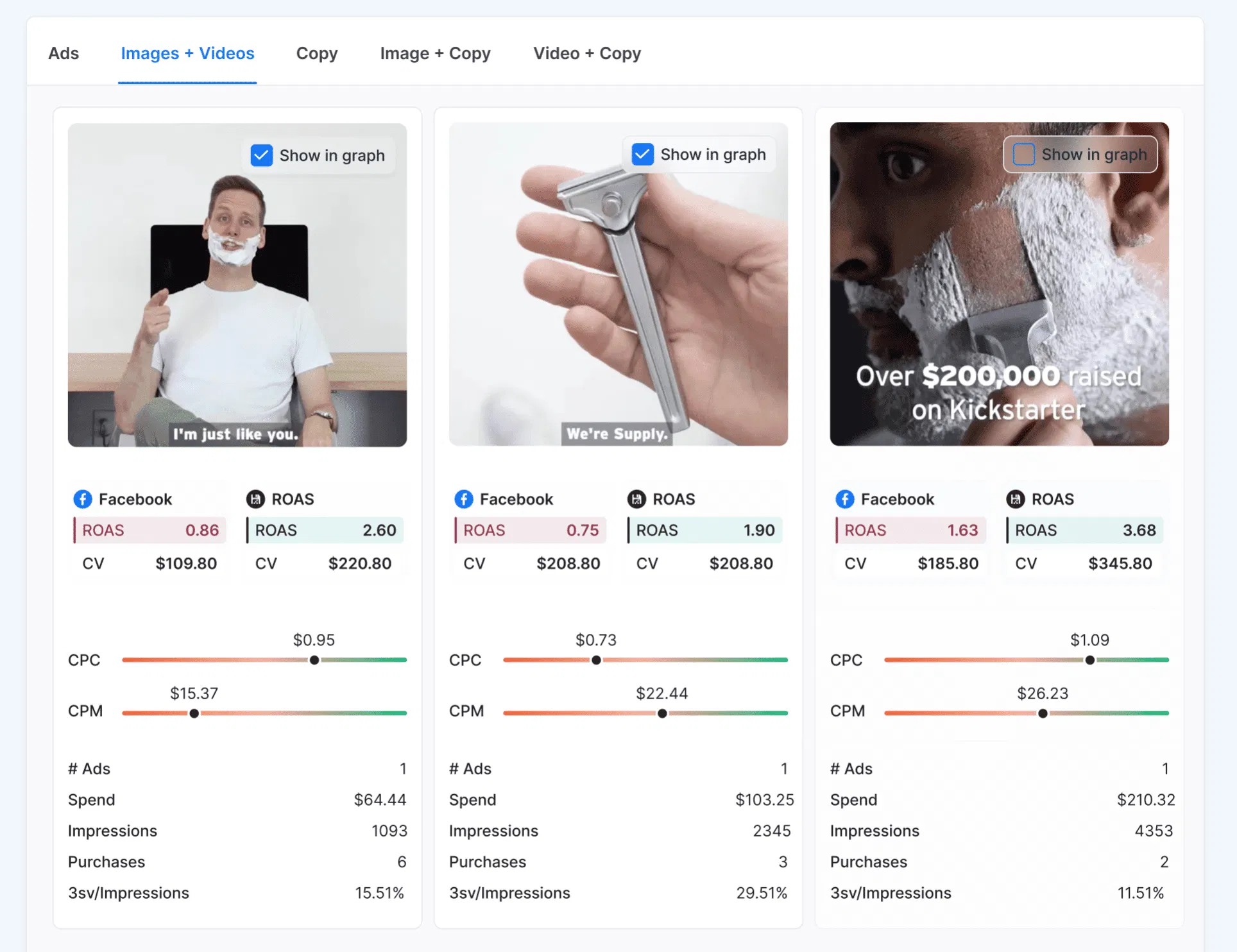Switch to the Ads tab
The width and height of the screenshot is (1237, 952).
(x=64, y=53)
